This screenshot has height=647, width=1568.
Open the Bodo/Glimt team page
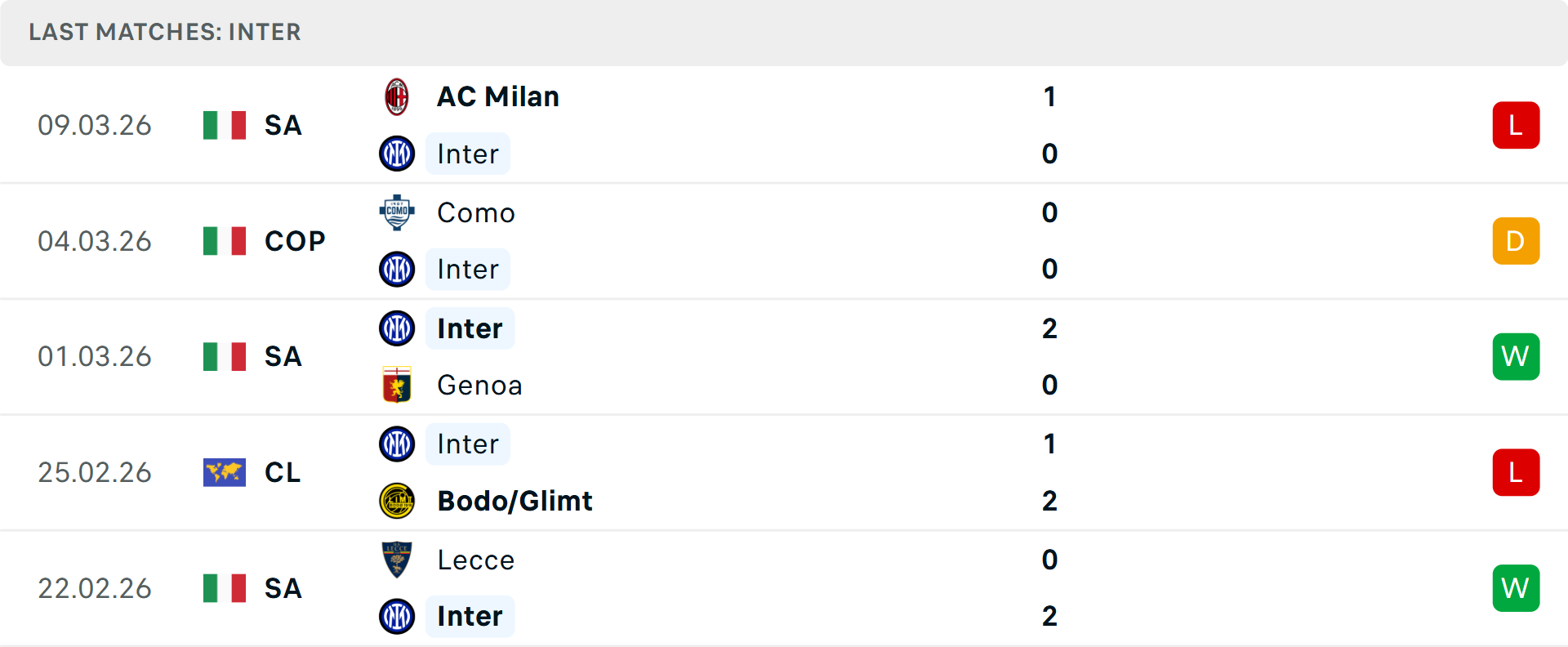pyautogui.click(x=514, y=501)
